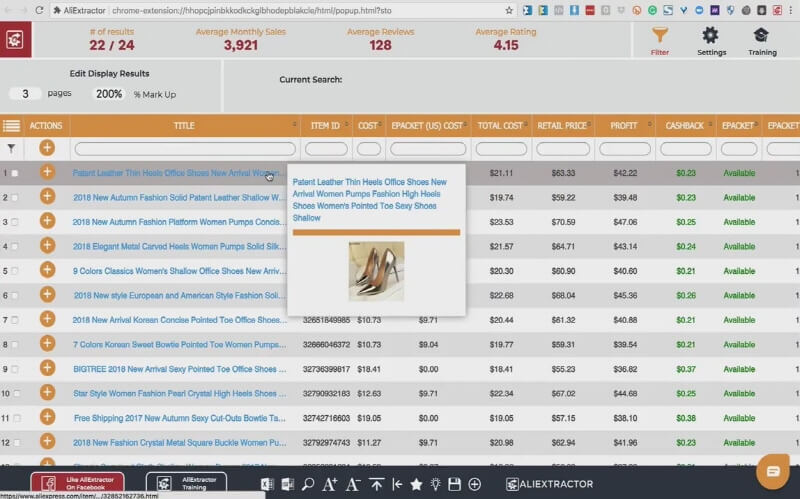This screenshot has width=800, height=499.
Task: Click the first Excel export icon in the bottom toolbar
Action: pos(267,484)
